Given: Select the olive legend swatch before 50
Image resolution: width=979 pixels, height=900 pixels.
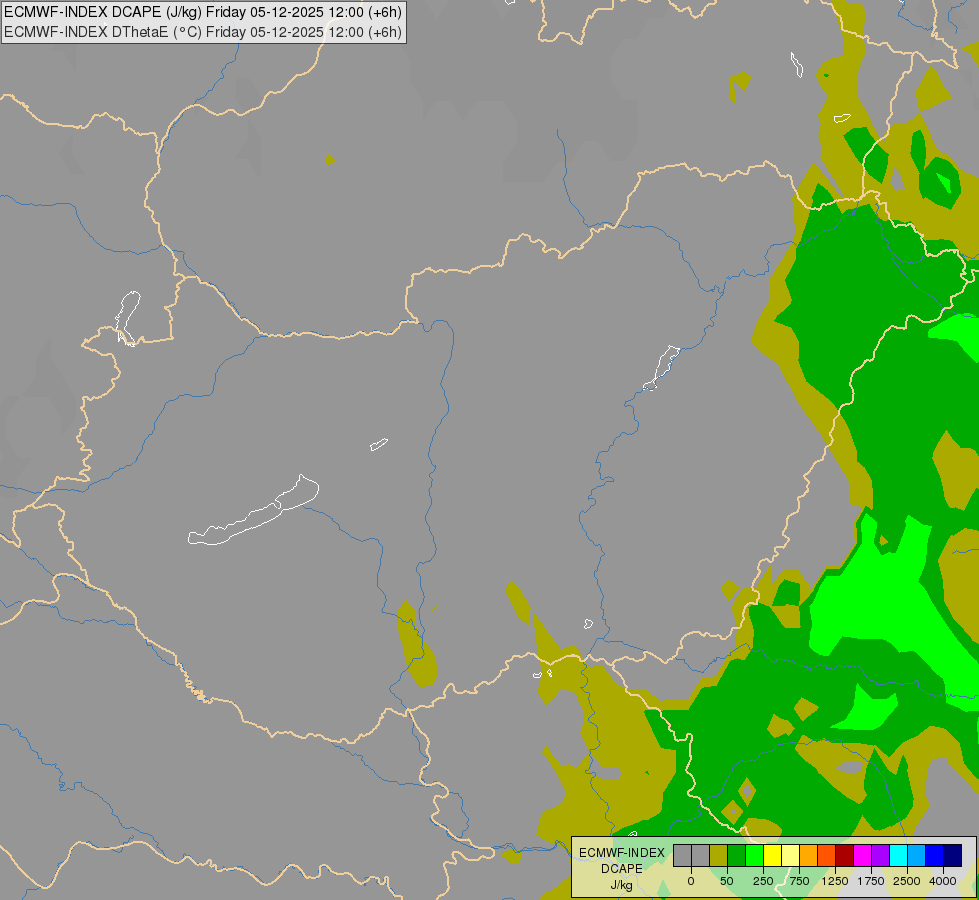Looking at the screenshot, I should pyautogui.click(x=719, y=855).
